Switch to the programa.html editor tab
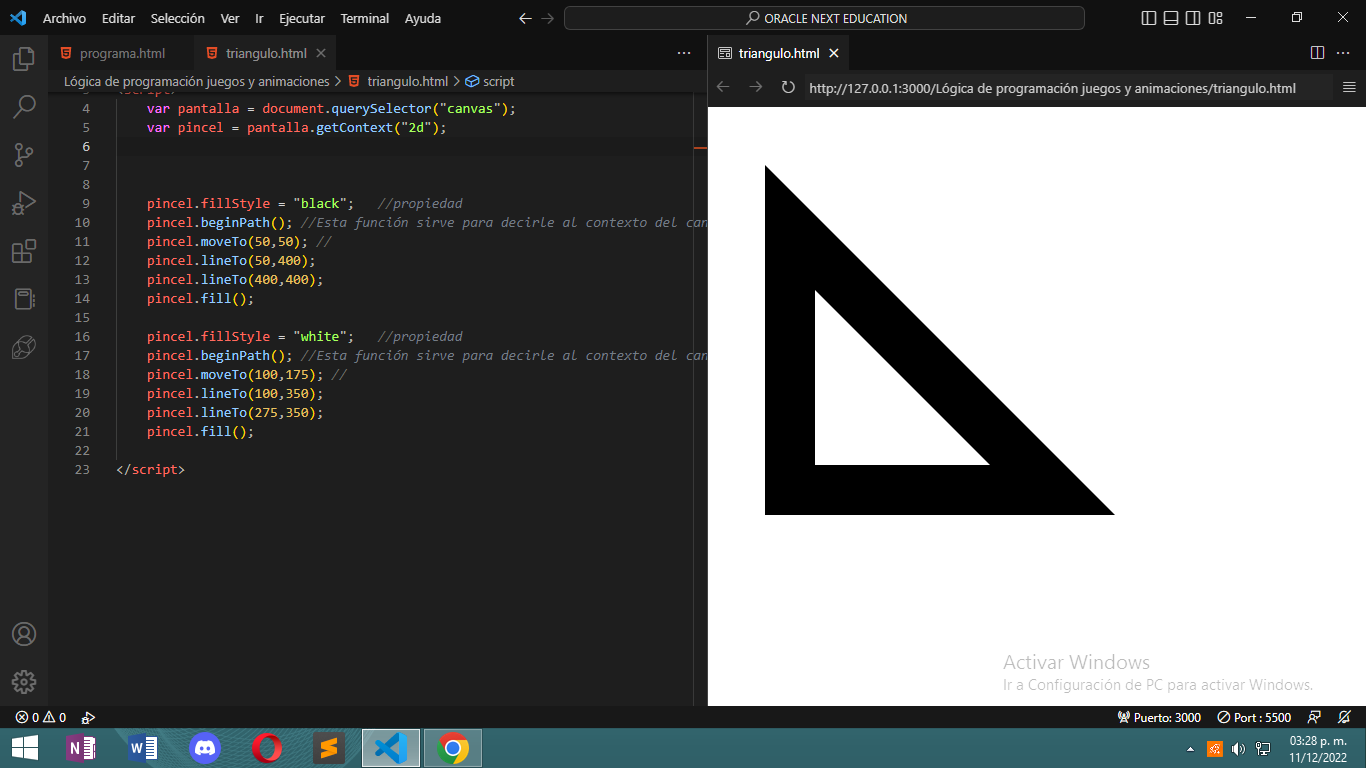Screen dimensions: 1366x768 [121, 53]
